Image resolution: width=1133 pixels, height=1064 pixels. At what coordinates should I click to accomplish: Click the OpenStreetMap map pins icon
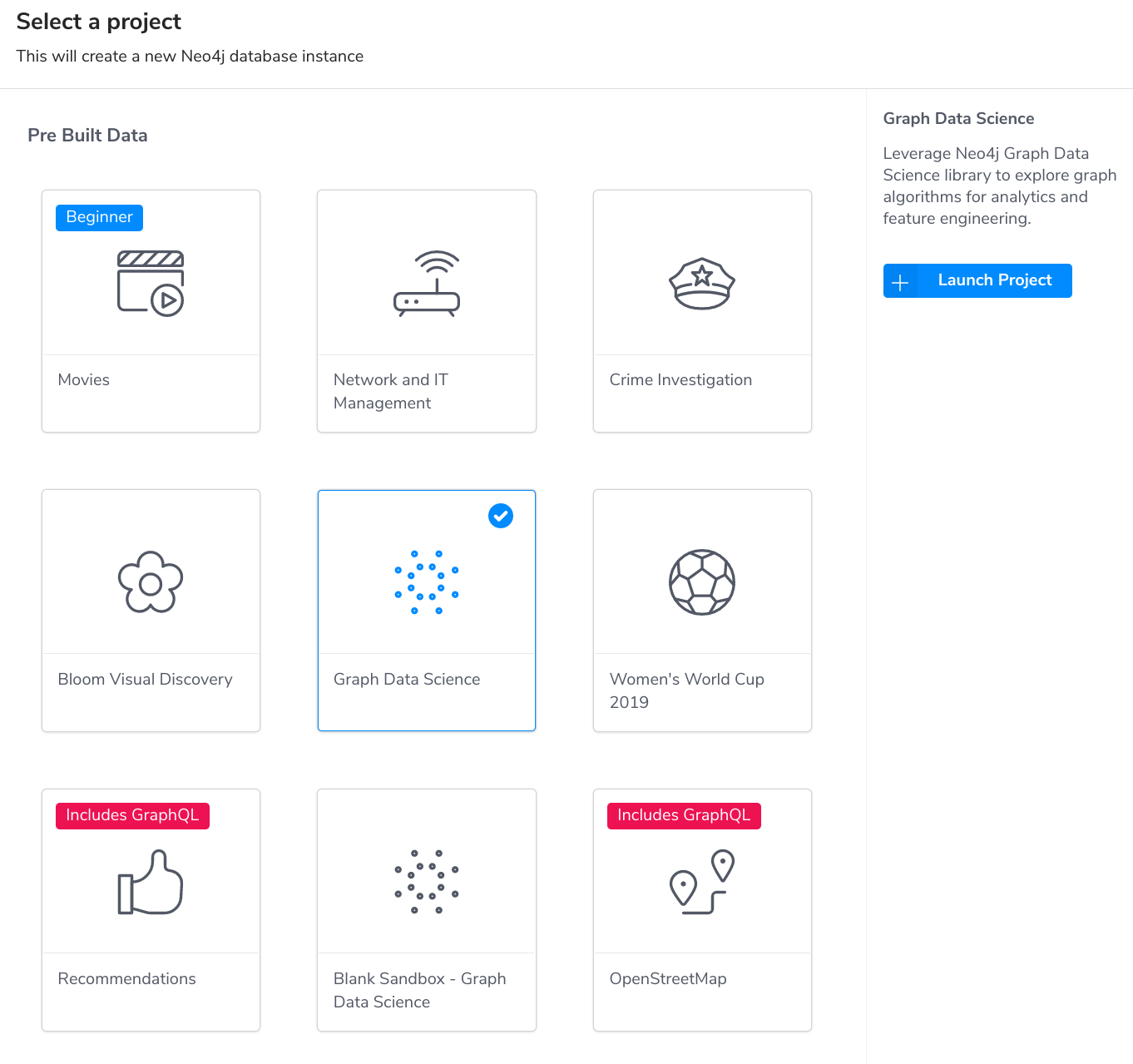(702, 882)
